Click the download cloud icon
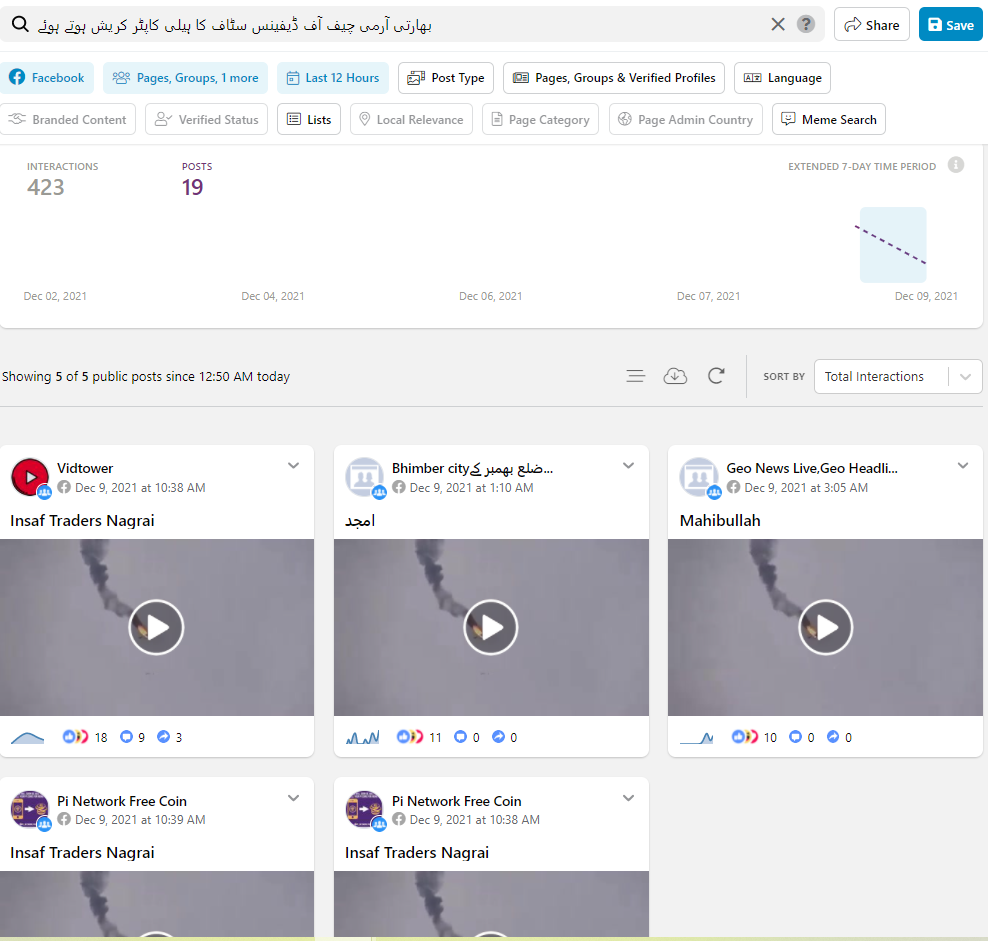This screenshot has height=941, width=988. pyautogui.click(x=675, y=376)
